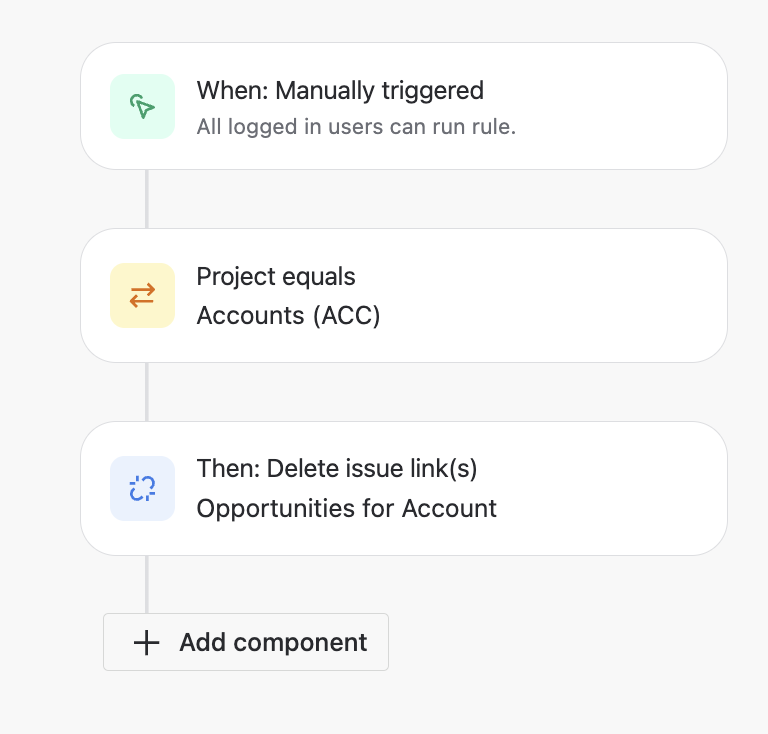Click the 'Add component' button label

pos(273,642)
